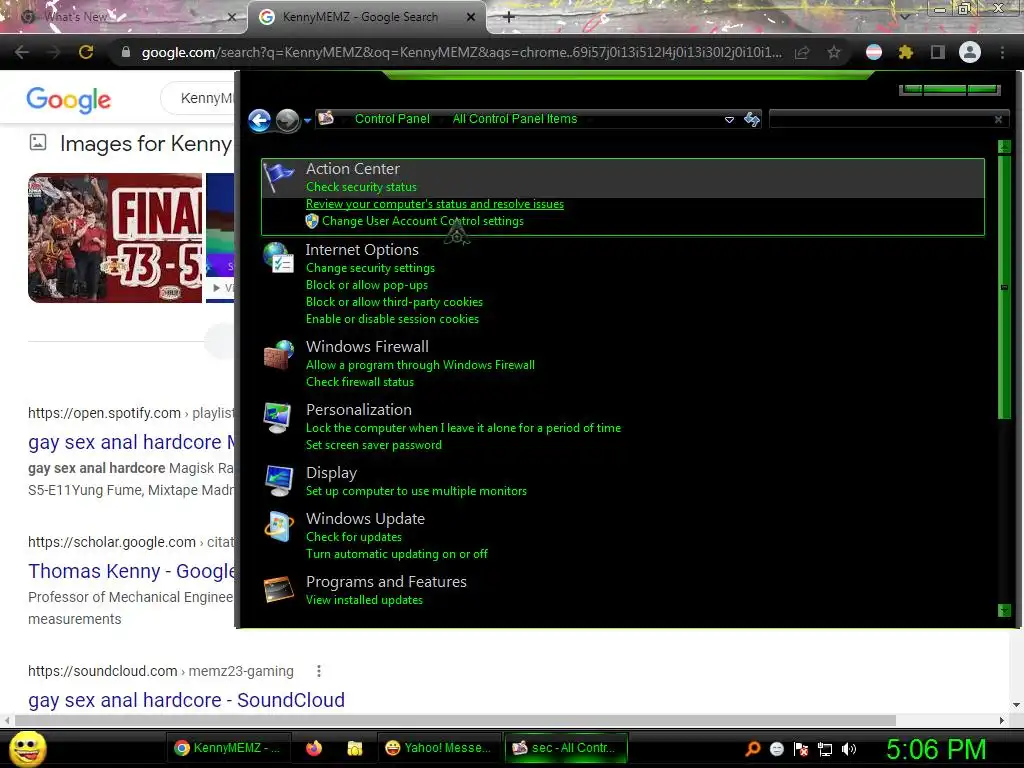Click the Action Center flag icon

click(279, 178)
